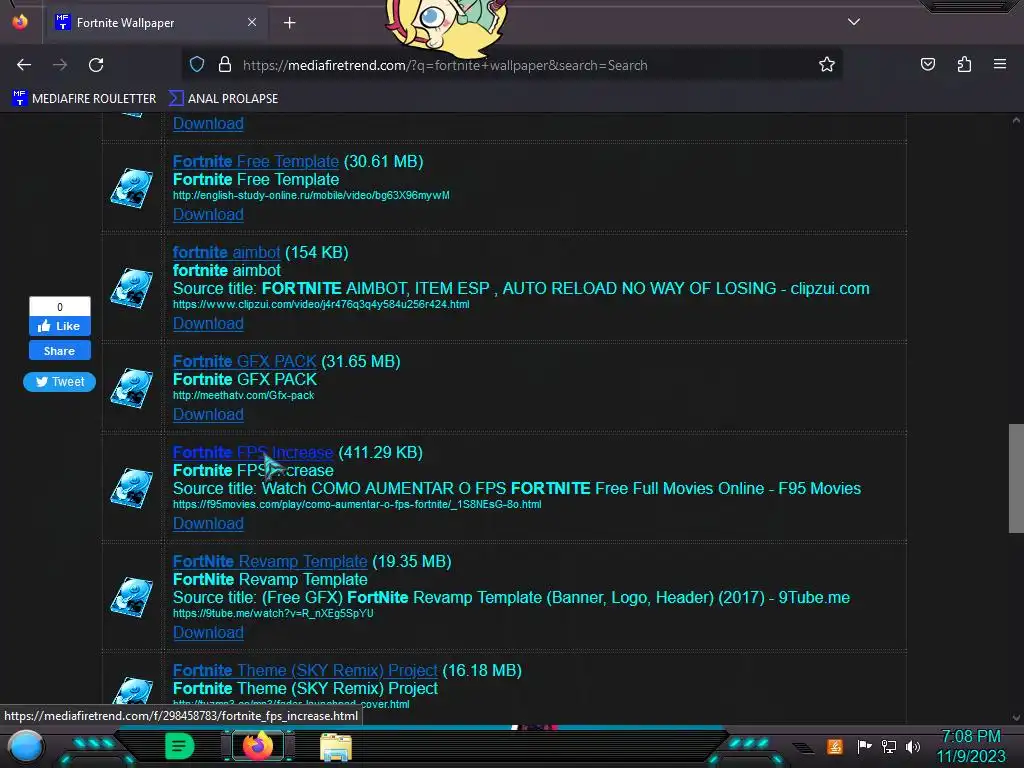Open the Action Center flag tray icon

pos(865,746)
